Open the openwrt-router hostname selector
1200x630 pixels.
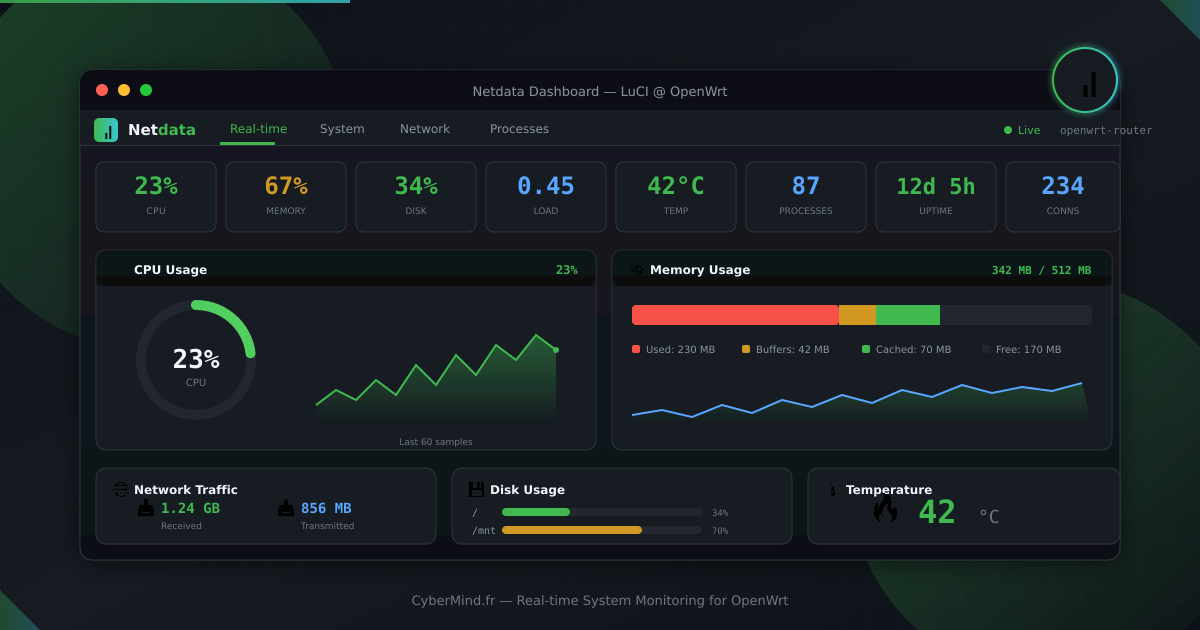[x=1106, y=130]
